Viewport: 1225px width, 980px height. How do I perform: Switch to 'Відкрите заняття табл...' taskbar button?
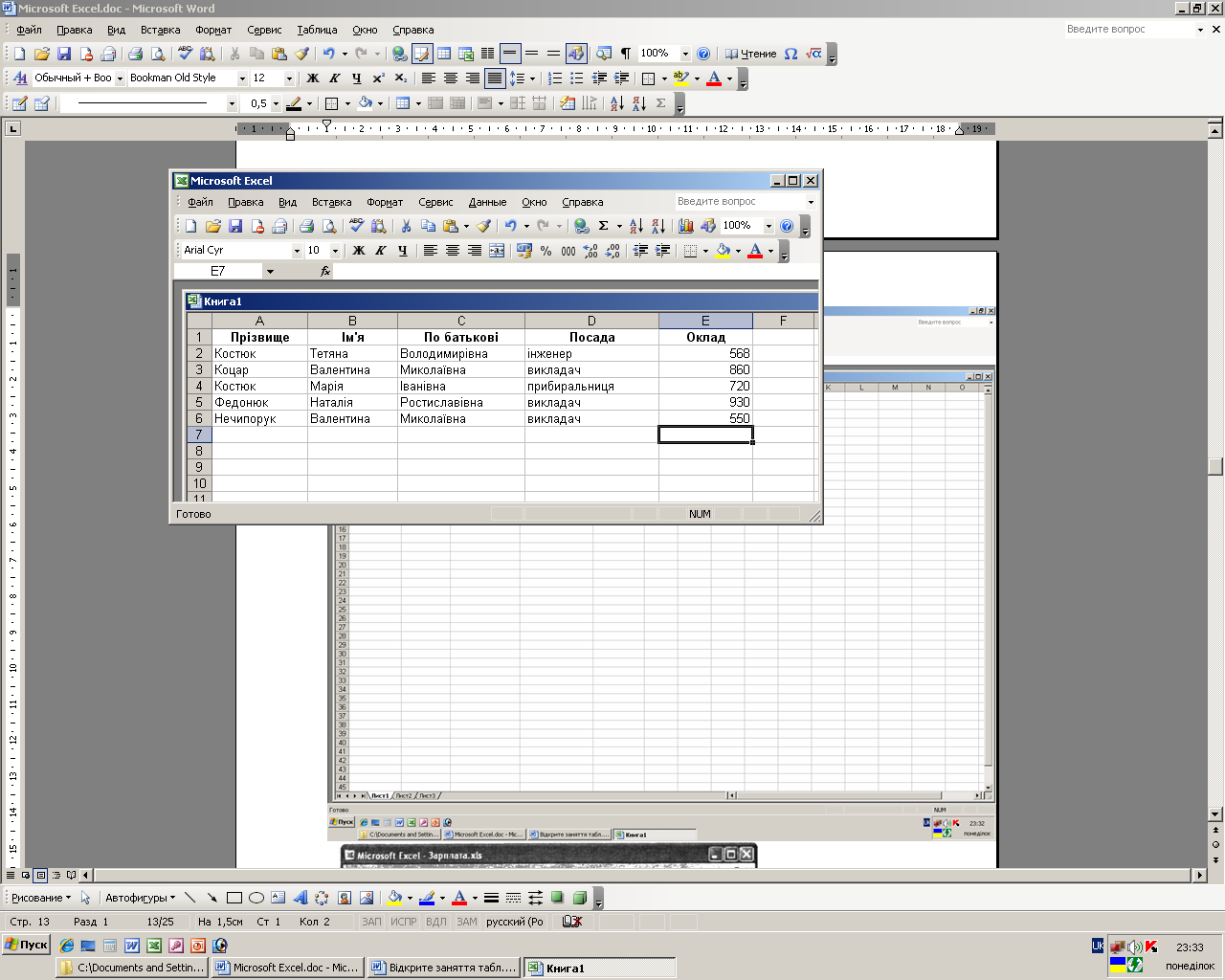(x=443, y=968)
